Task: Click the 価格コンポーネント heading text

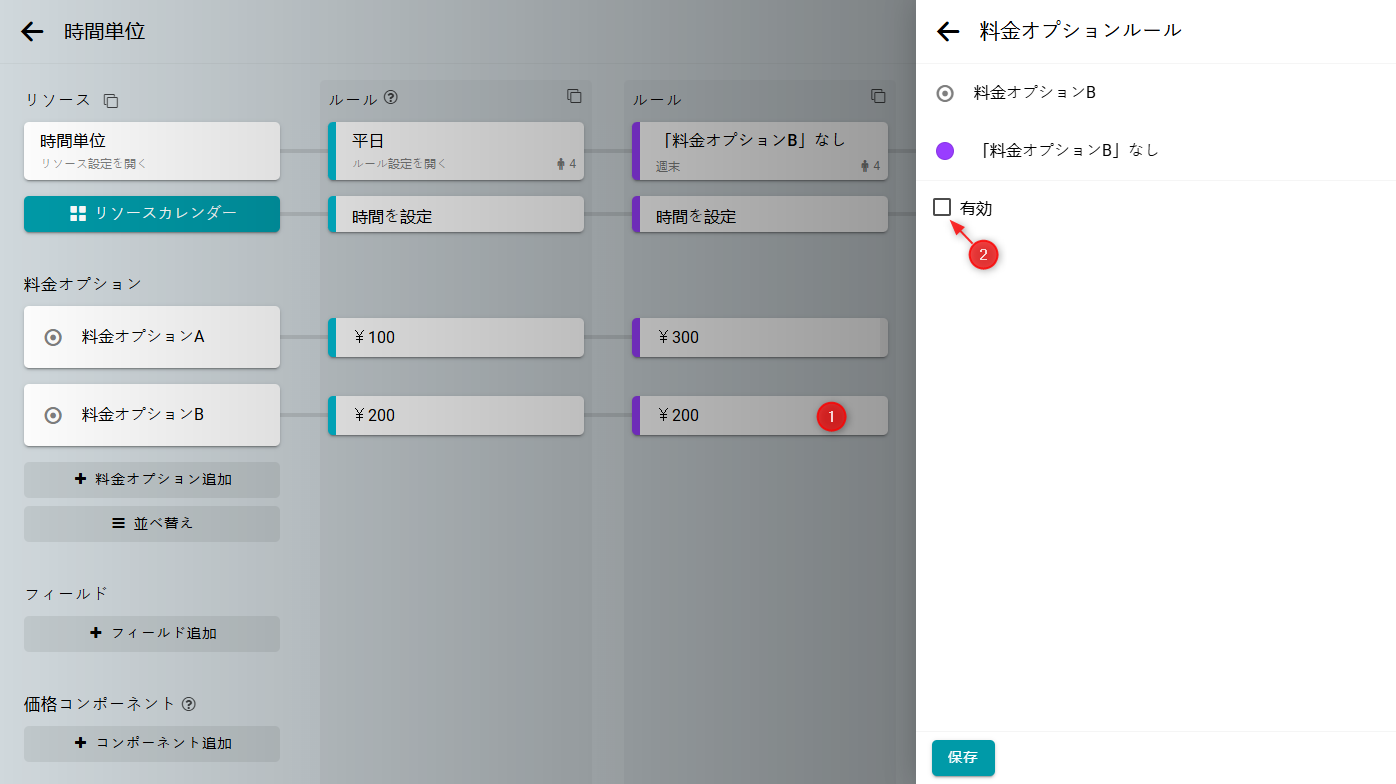Action: point(100,704)
